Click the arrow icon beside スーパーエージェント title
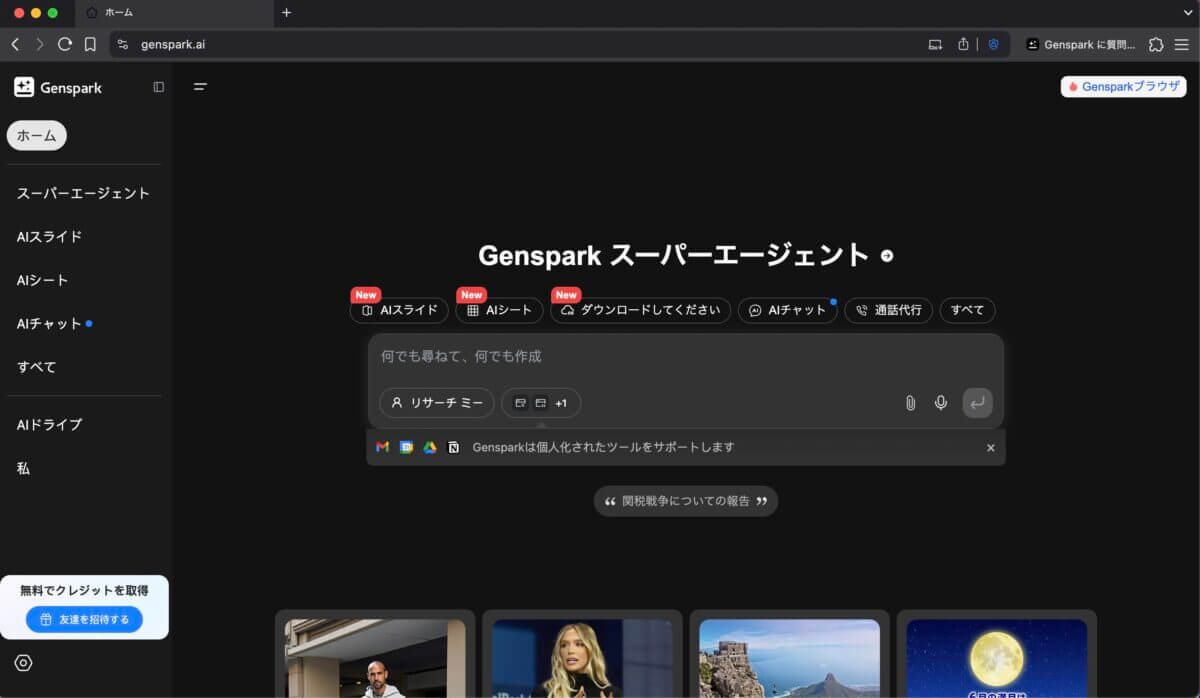The image size is (1200, 698). pyautogui.click(x=887, y=256)
